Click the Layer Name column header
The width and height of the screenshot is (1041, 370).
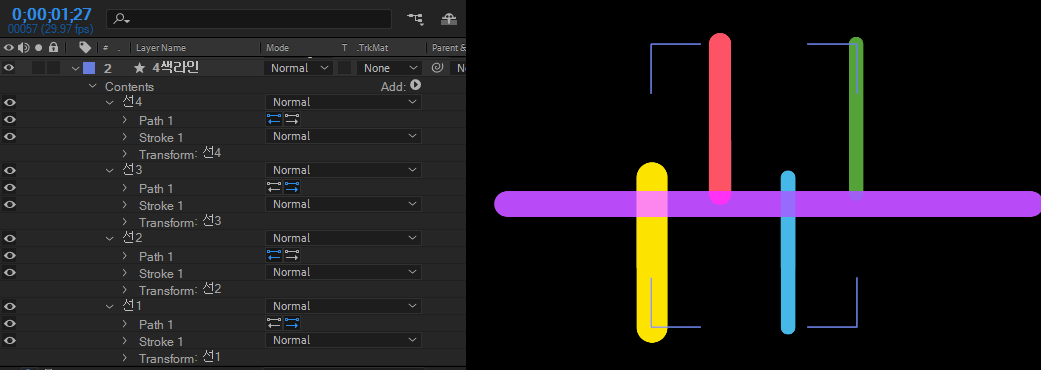coord(161,48)
